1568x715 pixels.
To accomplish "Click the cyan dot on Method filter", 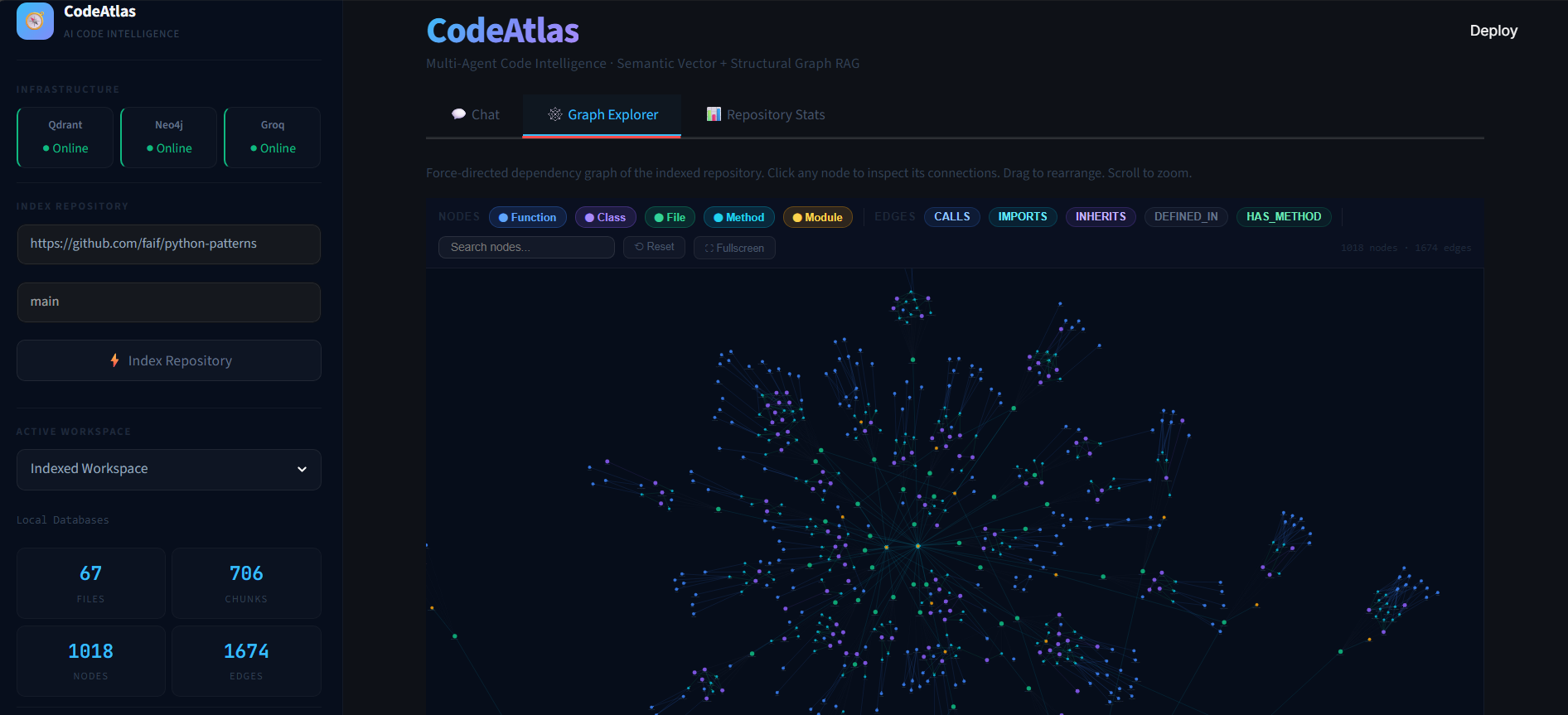I will (718, 218).
